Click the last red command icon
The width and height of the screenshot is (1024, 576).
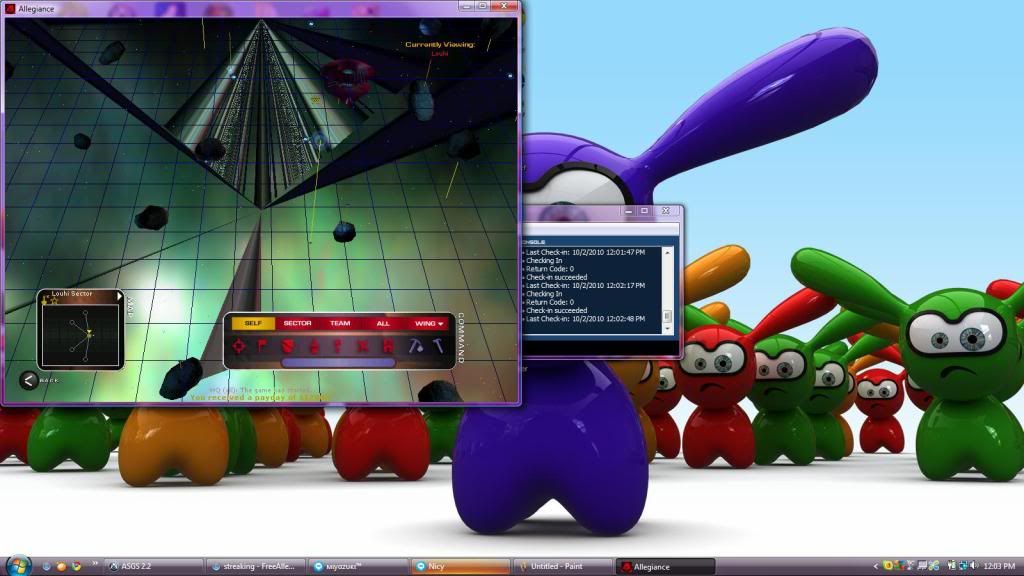tap(389, 346)
